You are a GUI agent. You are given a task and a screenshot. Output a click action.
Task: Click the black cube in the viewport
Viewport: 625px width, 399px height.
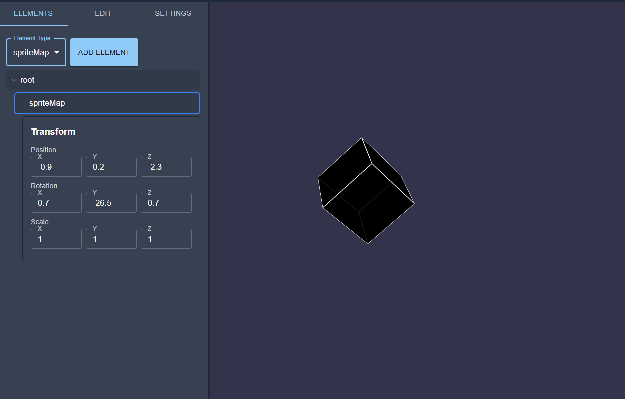366,191
